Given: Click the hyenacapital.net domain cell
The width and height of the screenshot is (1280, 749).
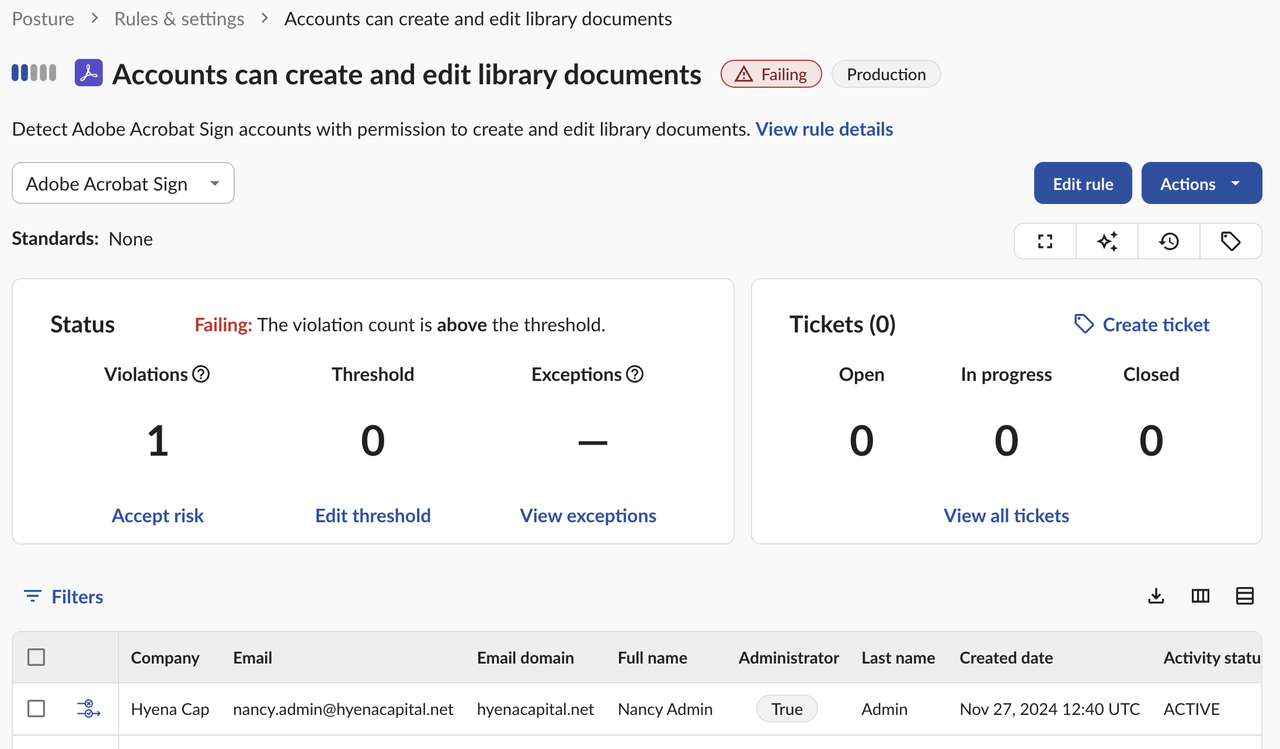Looking at the screenshot, I should pyautogui.click(x=535, y=709).
